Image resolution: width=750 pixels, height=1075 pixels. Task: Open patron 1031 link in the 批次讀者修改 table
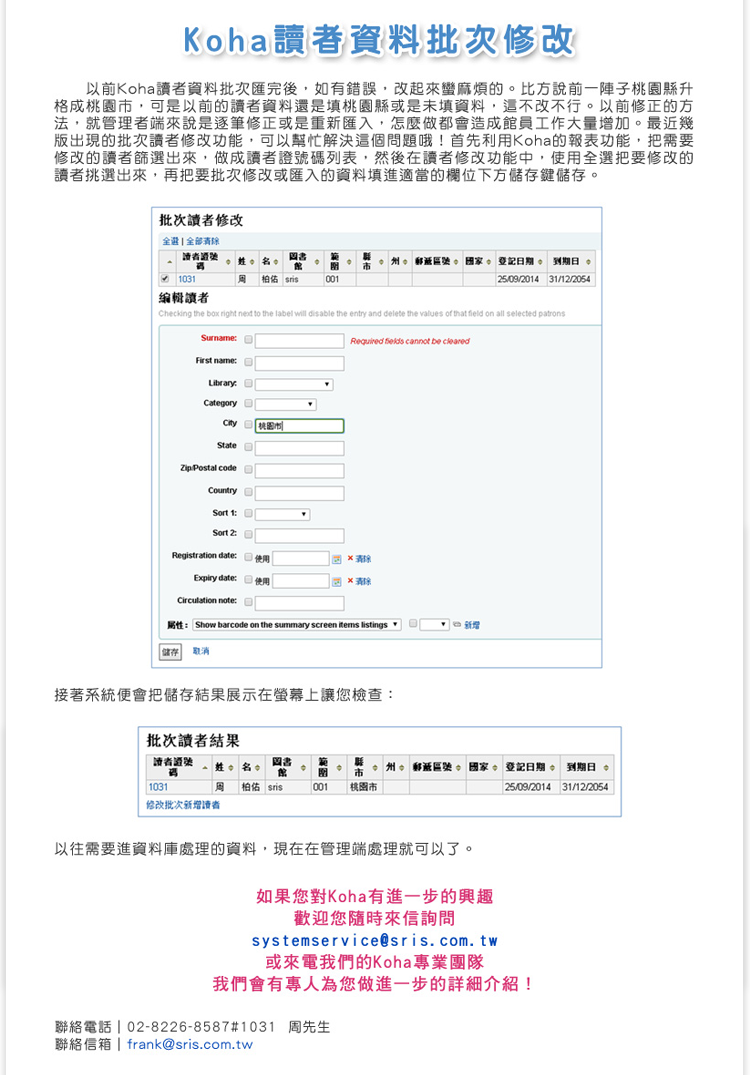(x=186, y=279)
